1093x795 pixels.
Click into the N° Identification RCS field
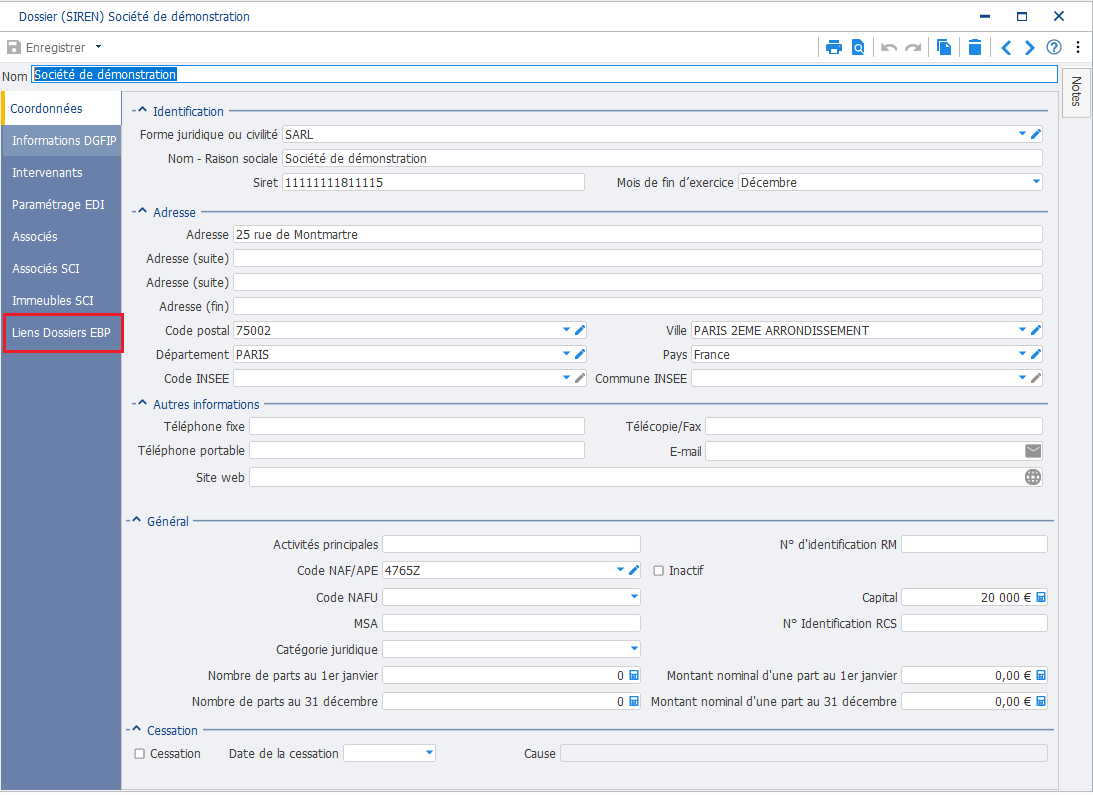(x=974, y=623)
